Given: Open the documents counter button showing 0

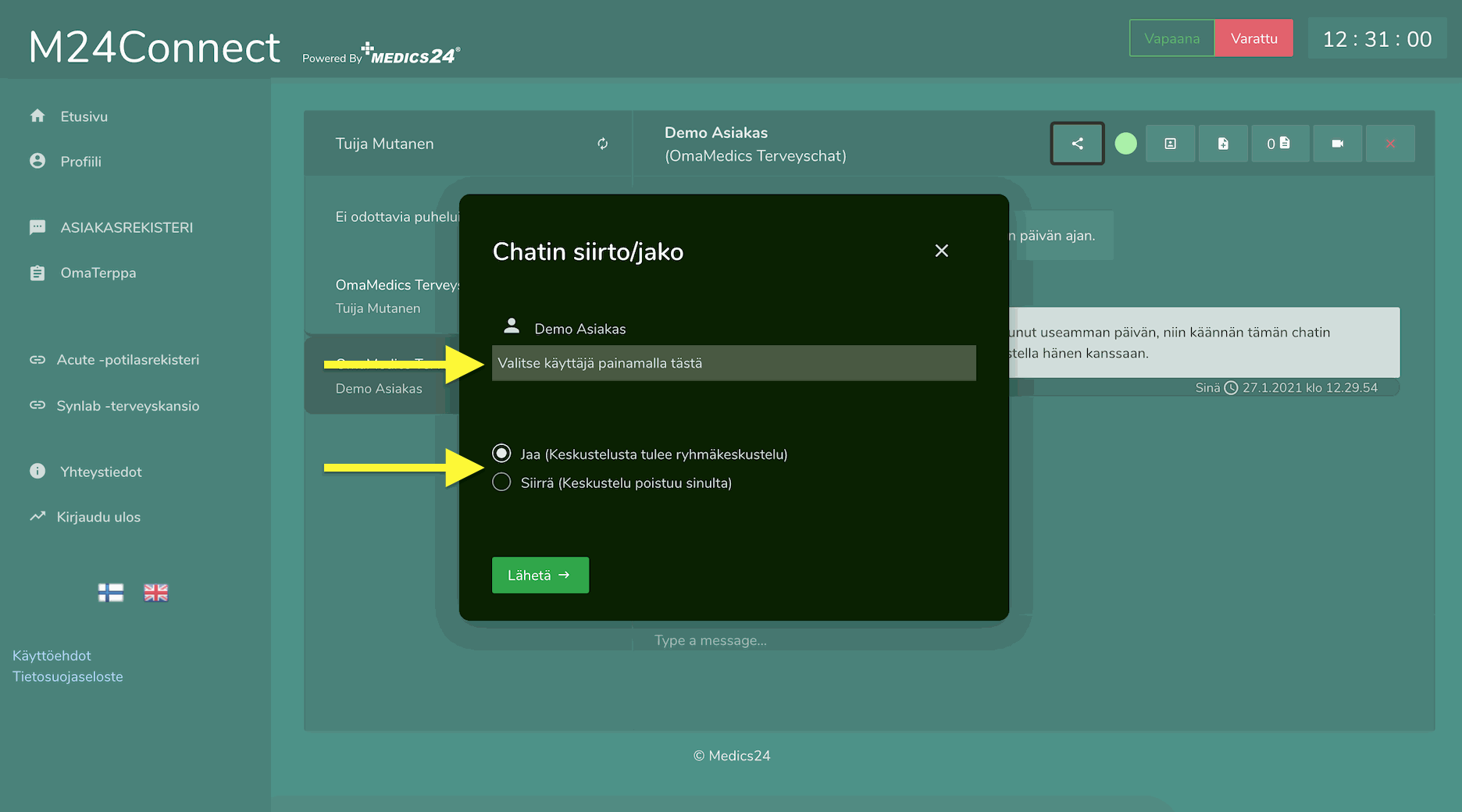Looking at the screenshot, I should point(1279,144).
